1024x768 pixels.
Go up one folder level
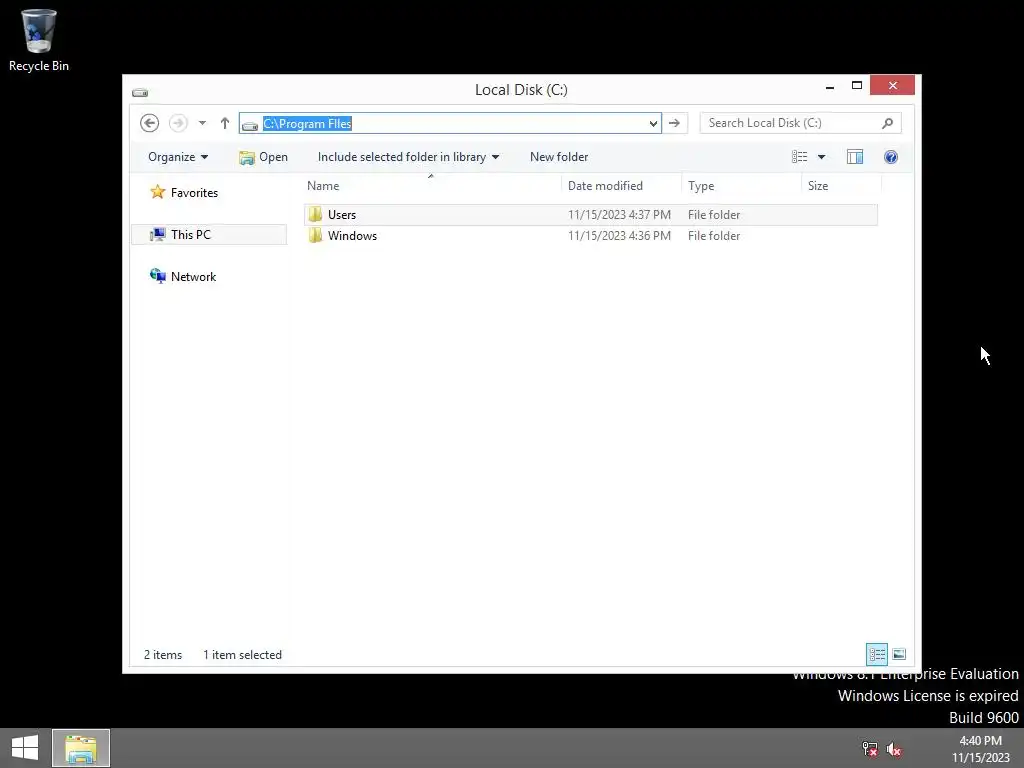point(225,123)
